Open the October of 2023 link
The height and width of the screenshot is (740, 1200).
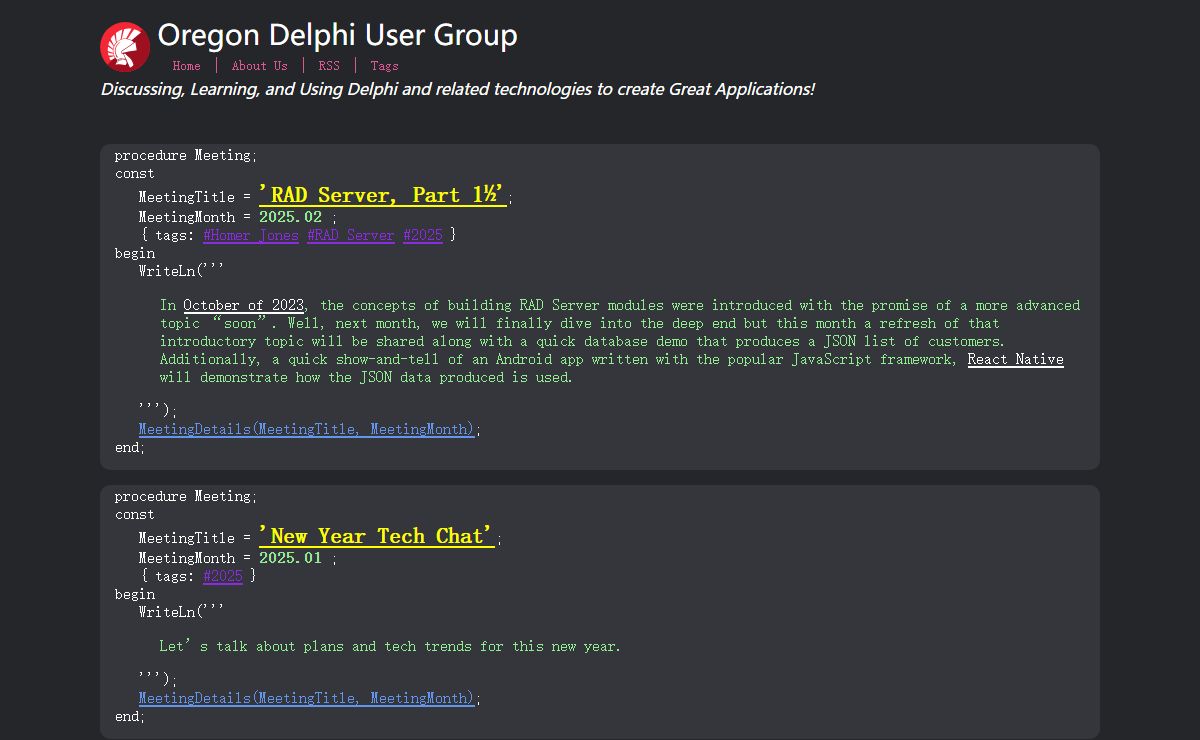coord(244,305)
